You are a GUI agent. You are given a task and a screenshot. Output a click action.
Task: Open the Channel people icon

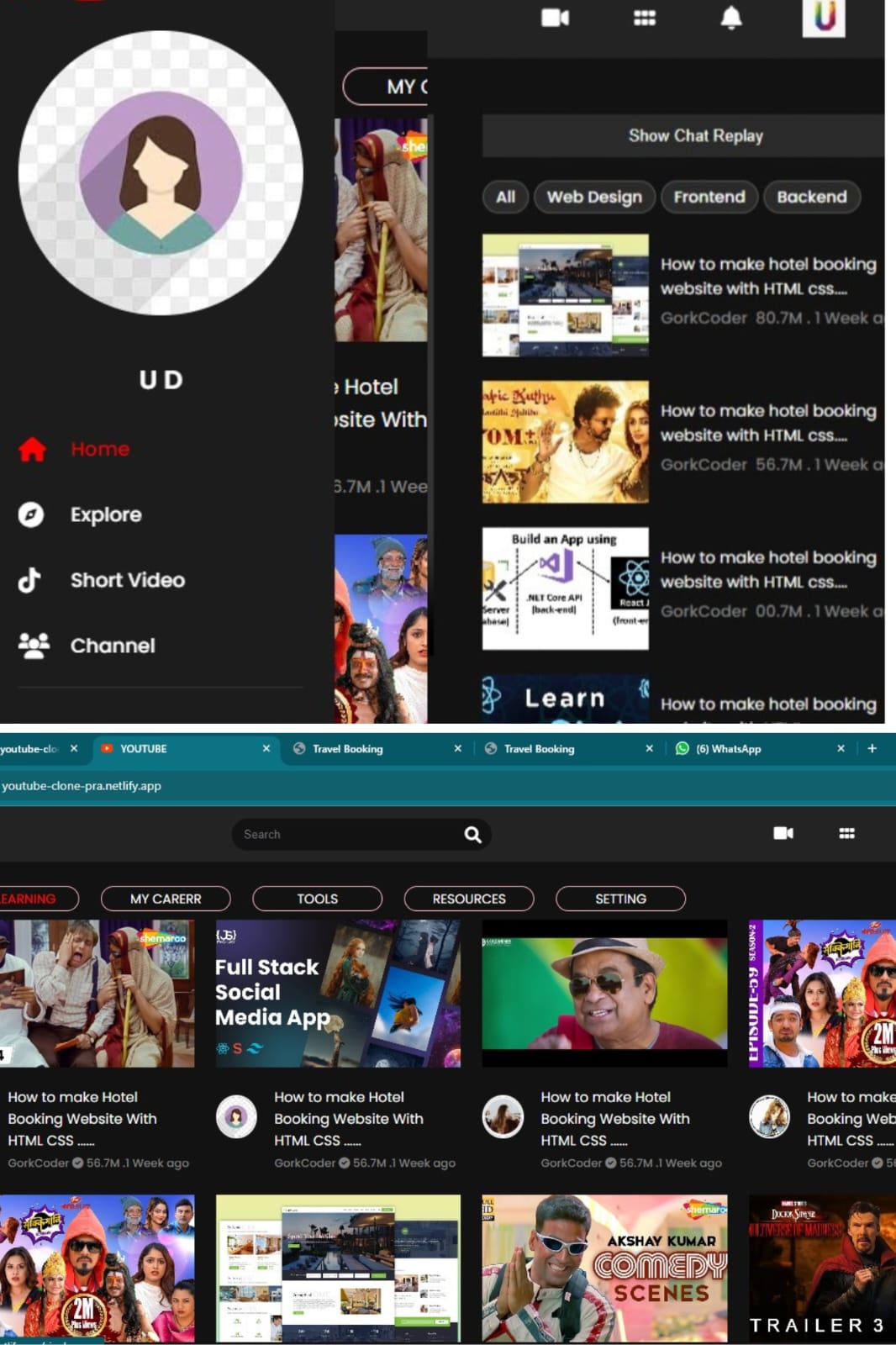(34, 646)
